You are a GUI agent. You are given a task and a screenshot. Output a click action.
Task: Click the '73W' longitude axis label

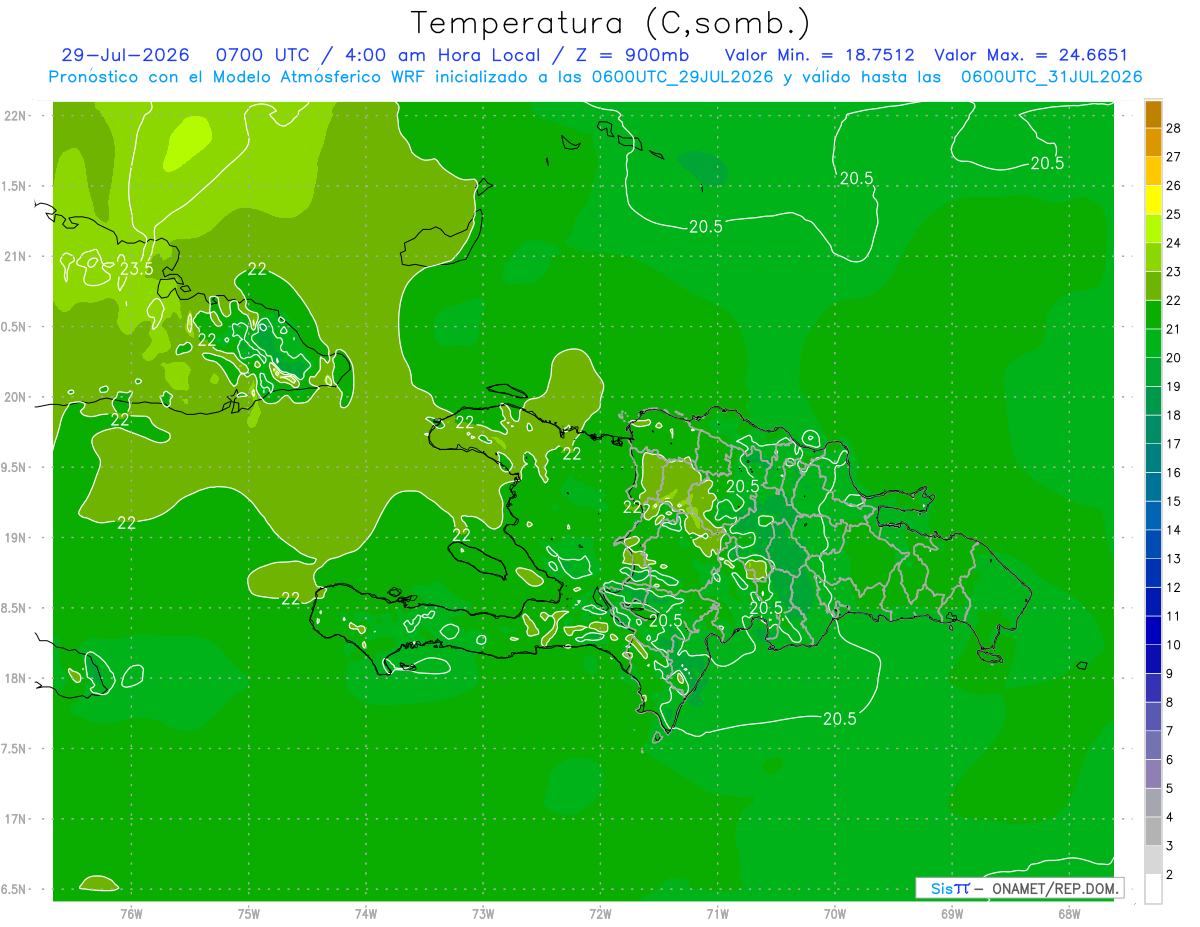483,913
